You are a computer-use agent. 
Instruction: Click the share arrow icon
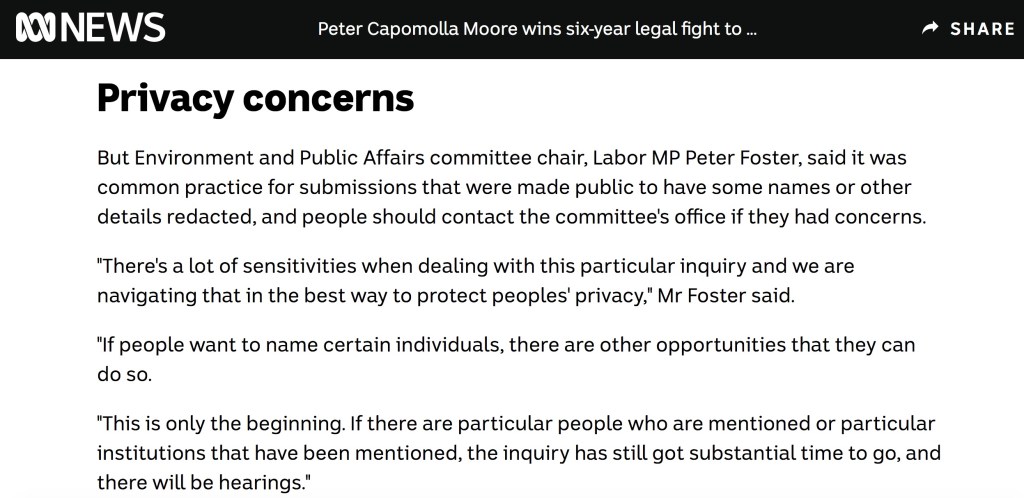pyautogui.click(x=930, y=29)
